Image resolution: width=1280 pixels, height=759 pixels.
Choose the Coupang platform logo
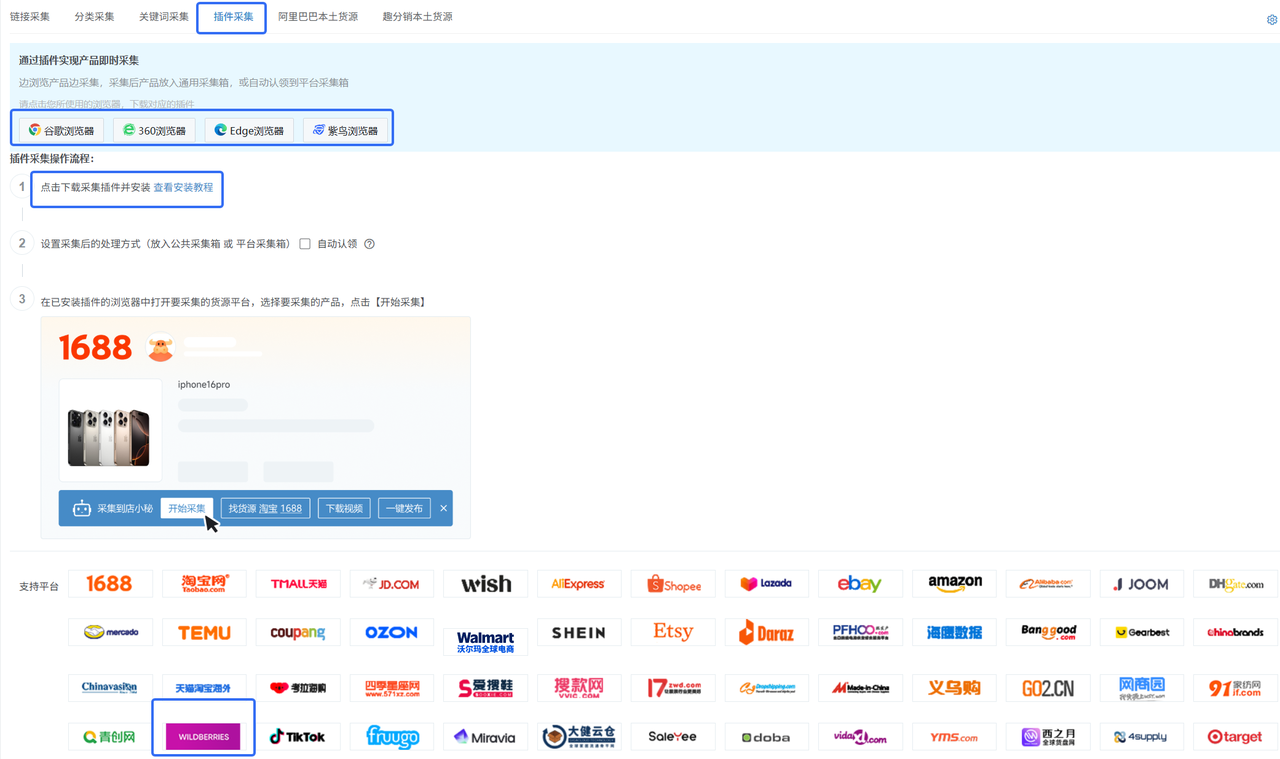click(x=298, y=632)
